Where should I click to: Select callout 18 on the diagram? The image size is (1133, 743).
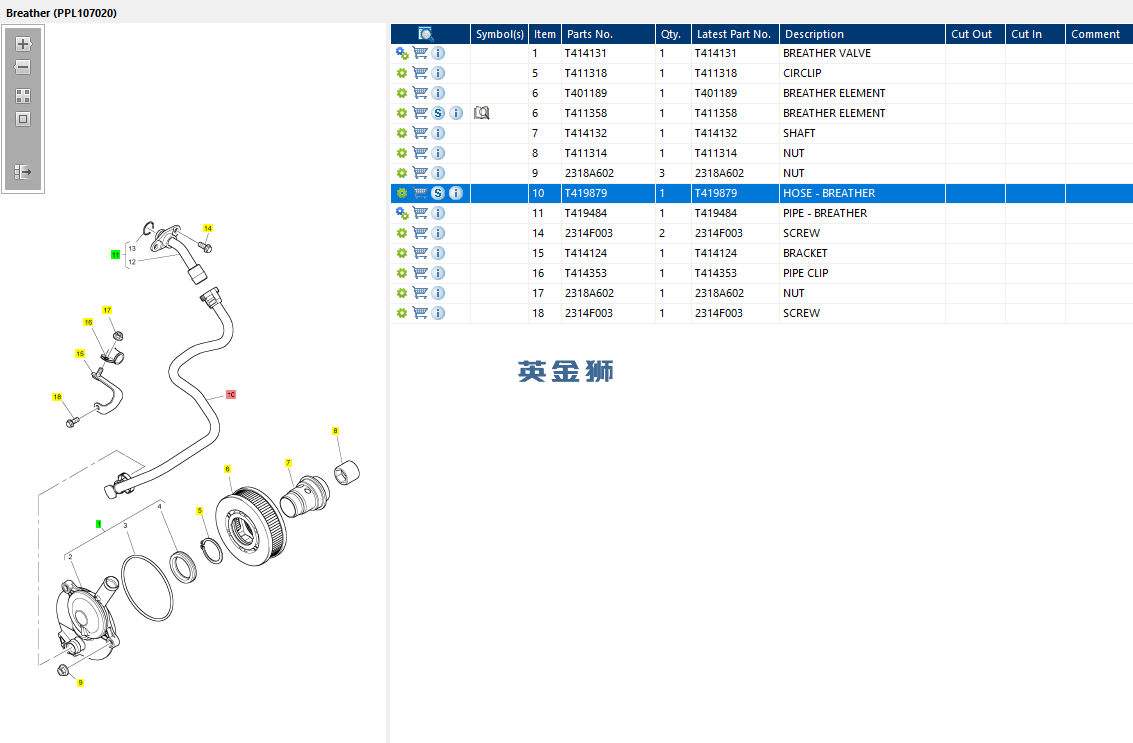[57, 397]
